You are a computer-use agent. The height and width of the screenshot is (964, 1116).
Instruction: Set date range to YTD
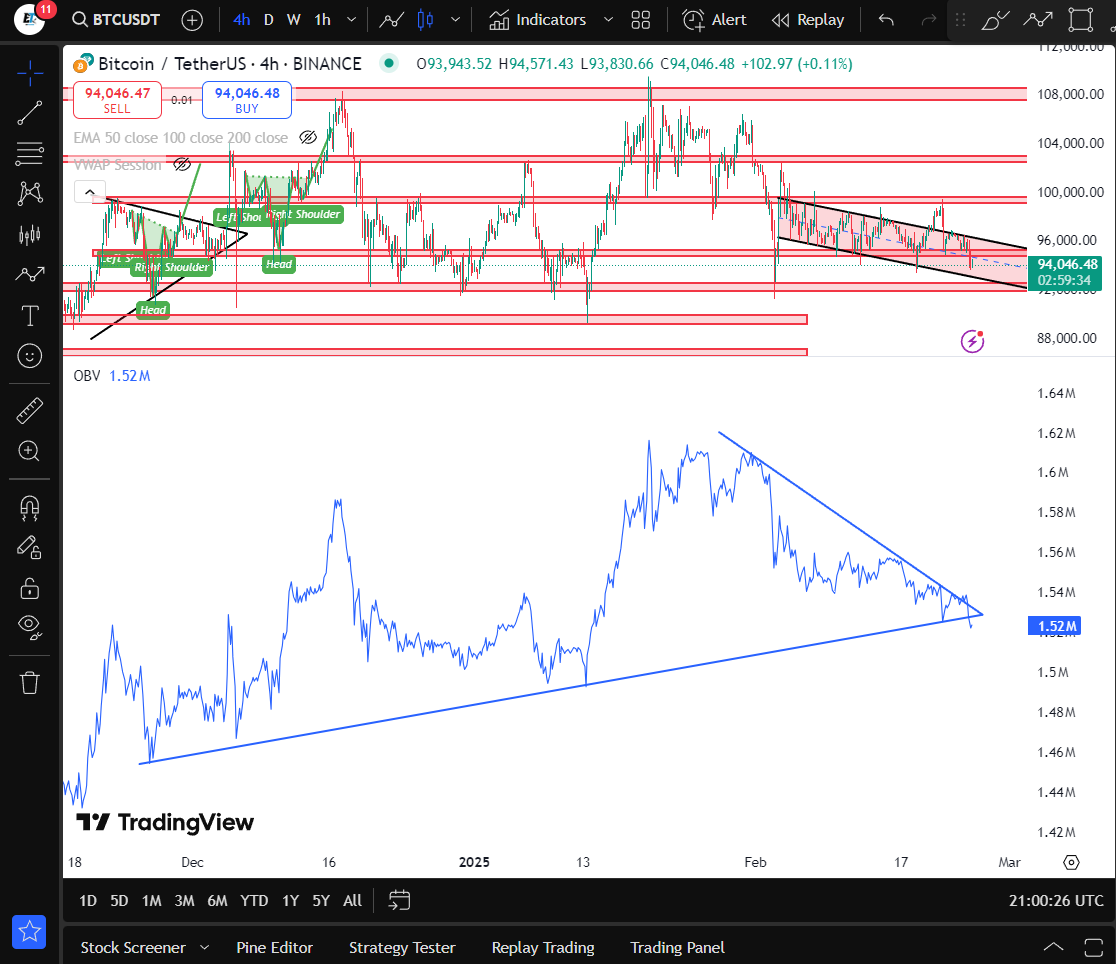pos(254,901)
